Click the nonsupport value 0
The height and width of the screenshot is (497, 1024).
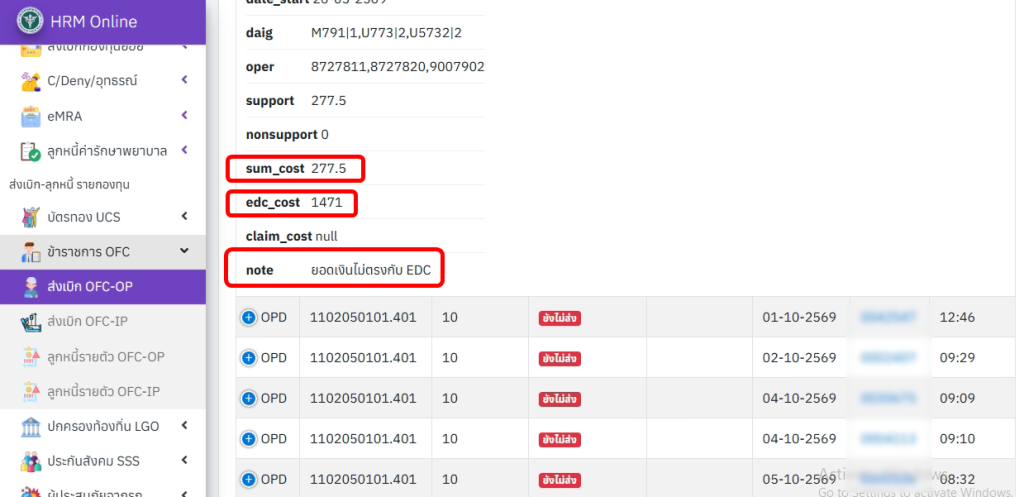pos(325,135)
